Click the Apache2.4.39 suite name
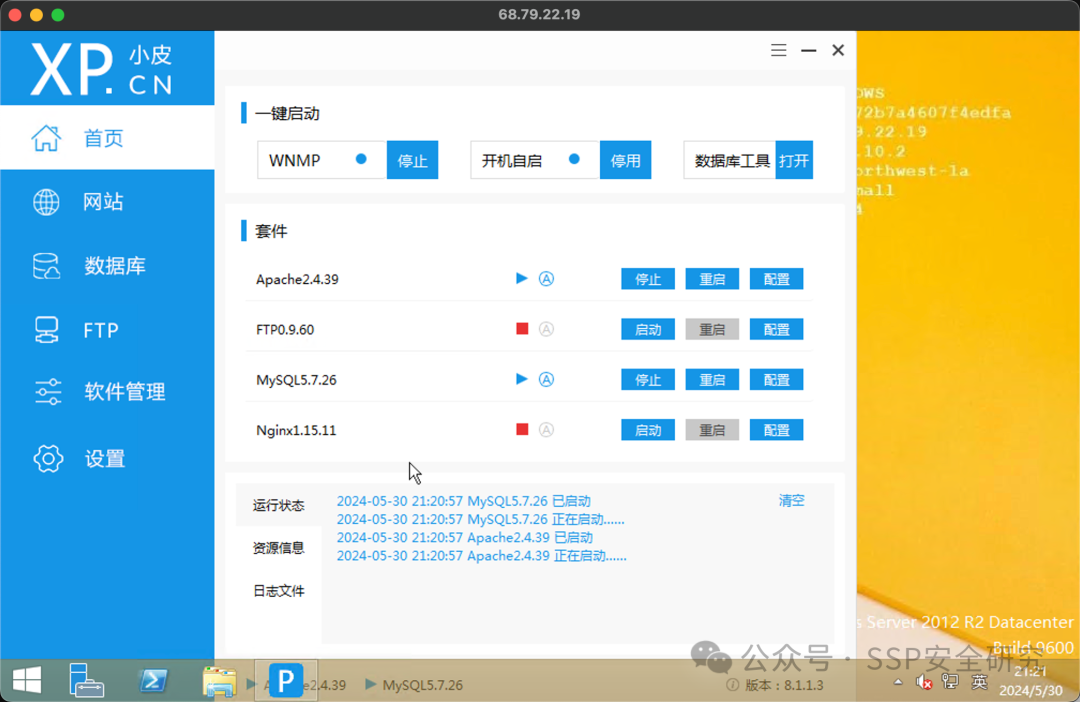1080x702 pixels. pyautogui.click(x=297, y=279)
